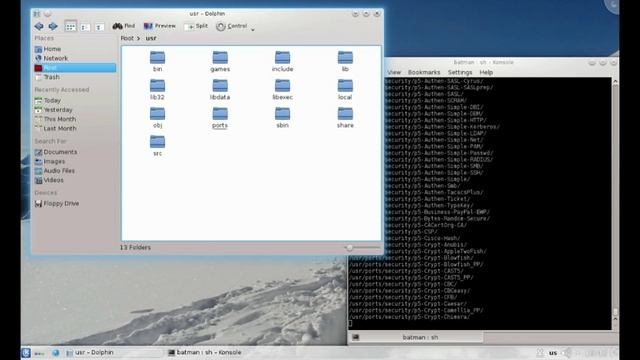Screen dimensions: 640x360
Task: Open the KDE application launcher
Action: pyautogui.click(x=26, y=353)
